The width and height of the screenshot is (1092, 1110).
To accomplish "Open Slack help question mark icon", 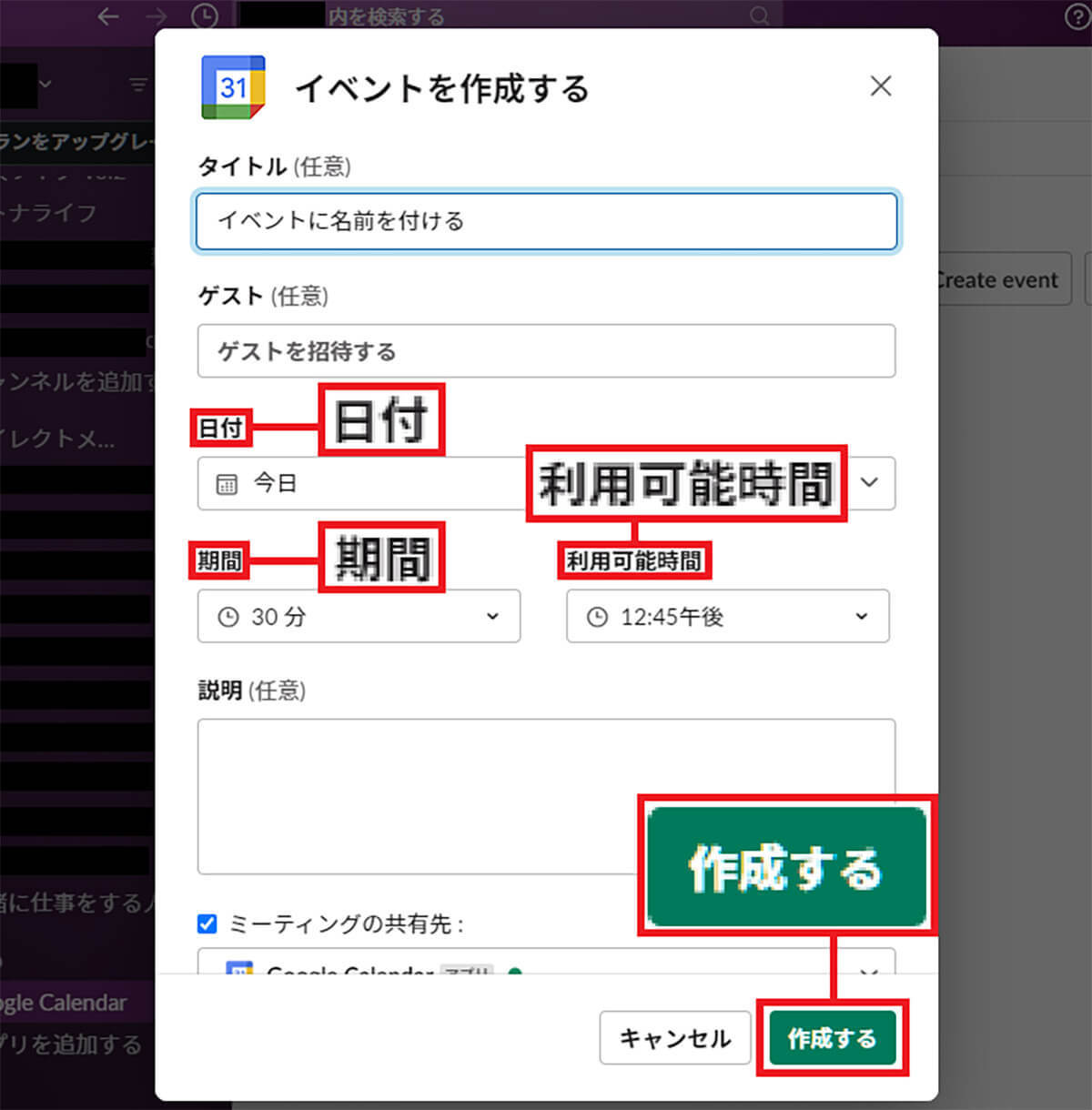I will pos(1077,15).
